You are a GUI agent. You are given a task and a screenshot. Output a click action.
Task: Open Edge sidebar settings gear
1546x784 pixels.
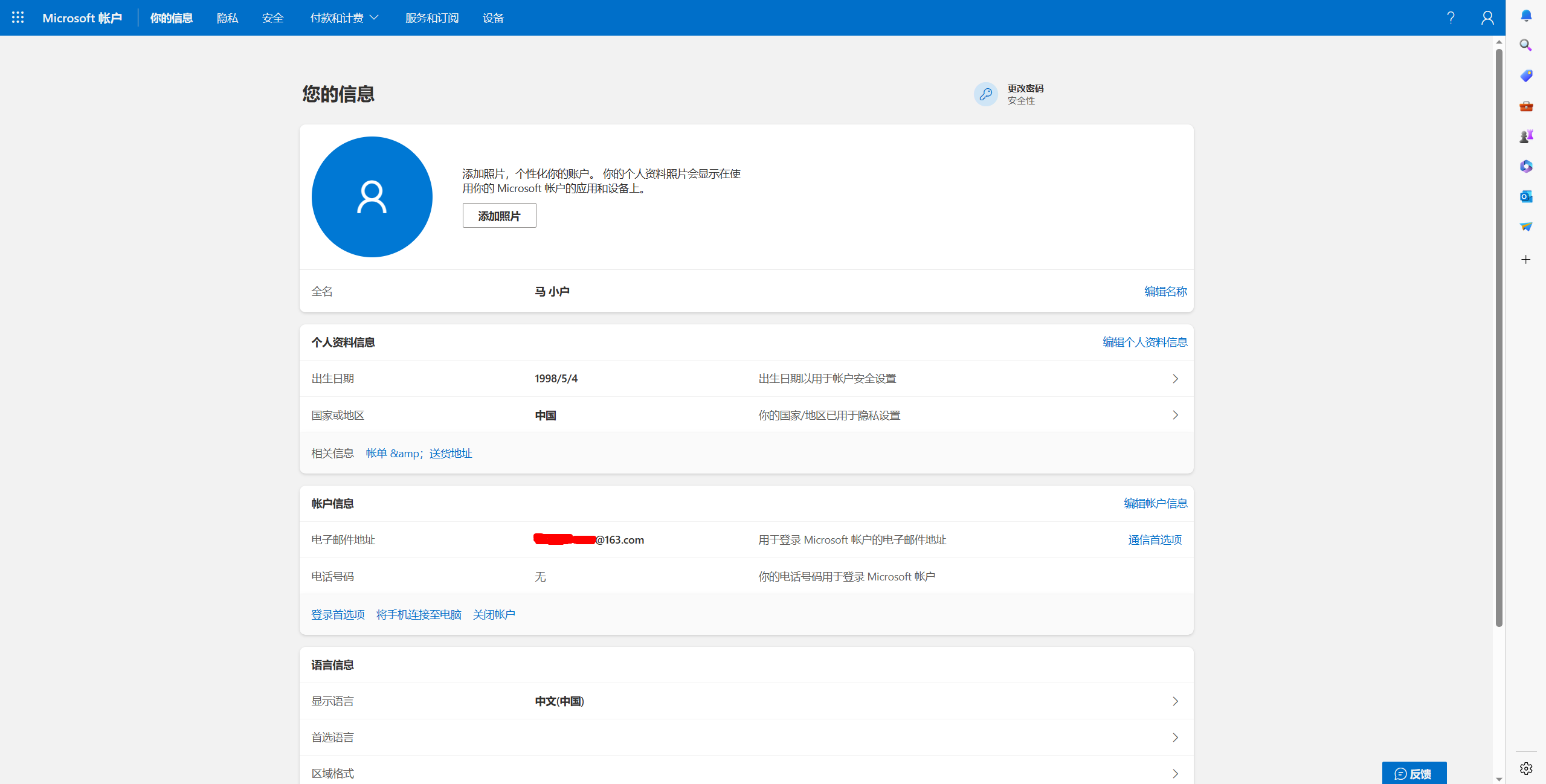coord(1526,768)
